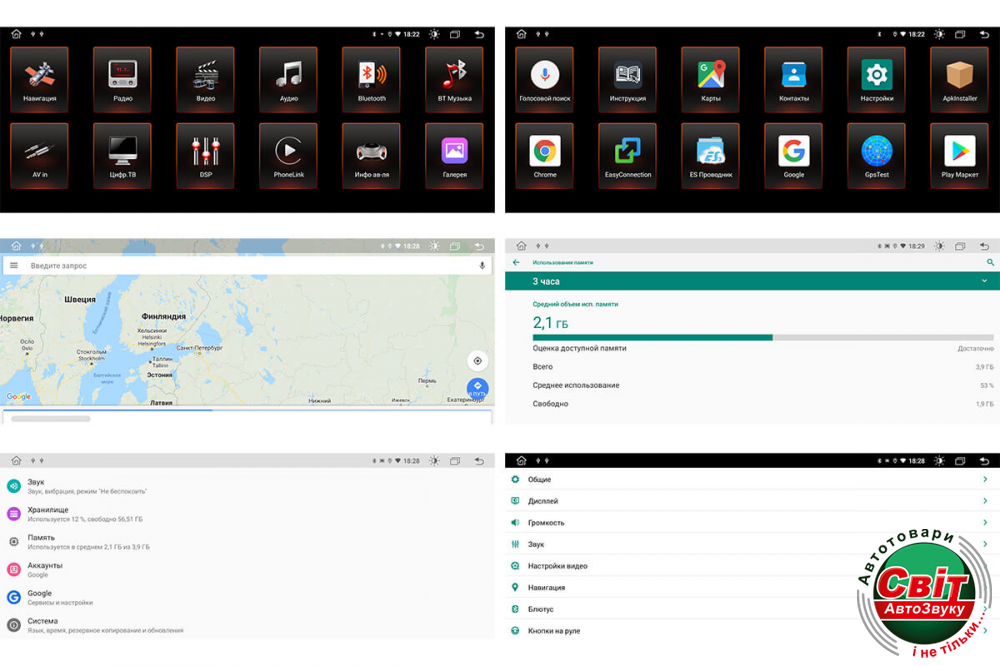Open the Кнопки на руле settings
This screenshot has width=1000, height=666.
click(554, 631)
